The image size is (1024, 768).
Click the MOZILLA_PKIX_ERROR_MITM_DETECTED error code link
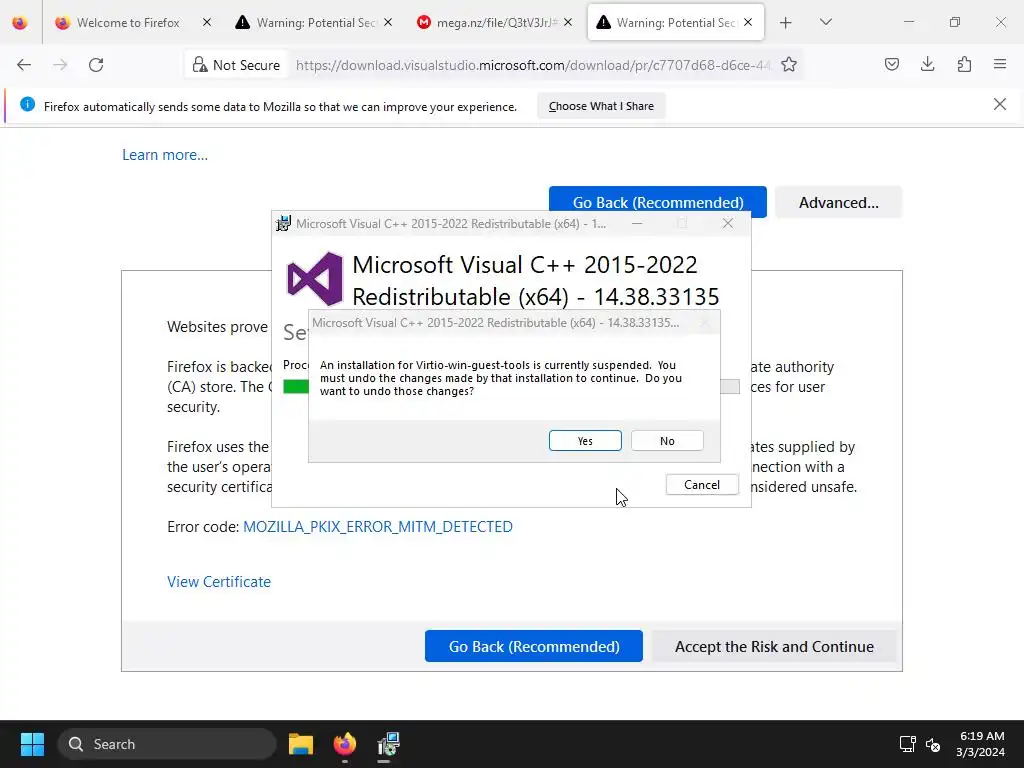pyautogui.click(x=377, y=526)
